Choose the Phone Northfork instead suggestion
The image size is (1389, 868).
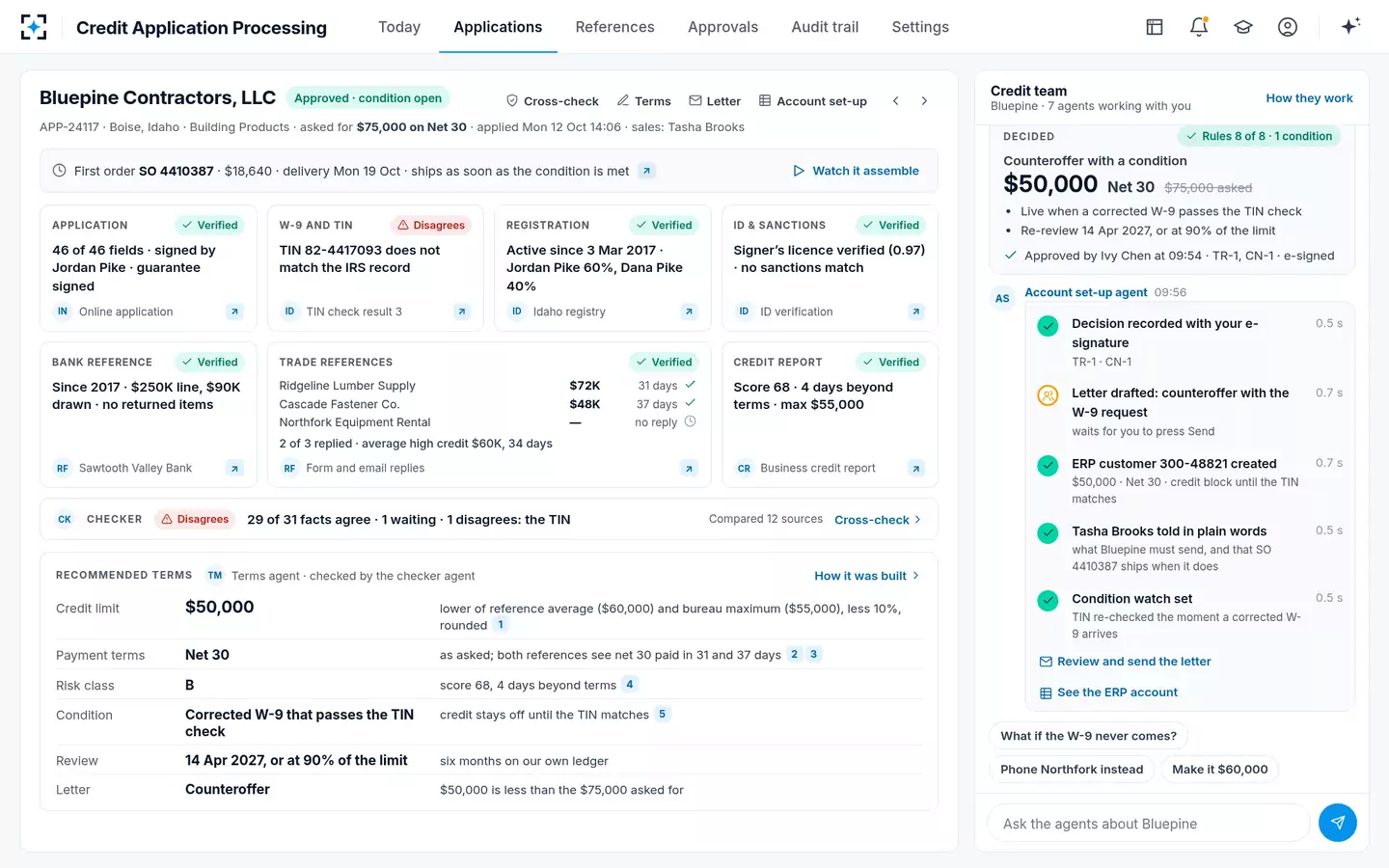click(1072, 770)
